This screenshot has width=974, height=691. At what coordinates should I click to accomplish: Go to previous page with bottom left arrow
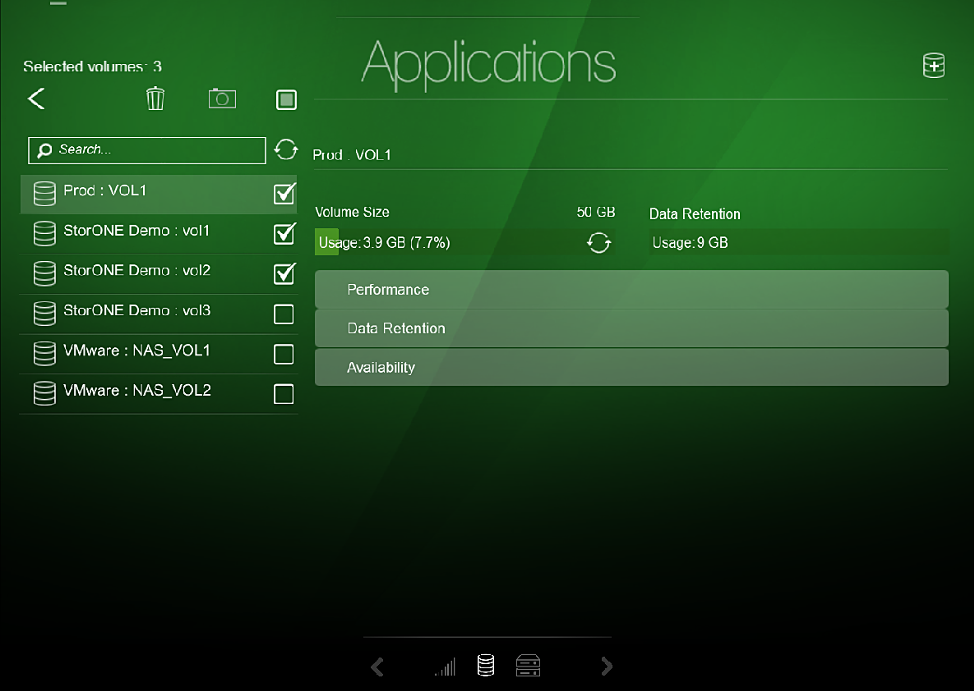(377, 666)
